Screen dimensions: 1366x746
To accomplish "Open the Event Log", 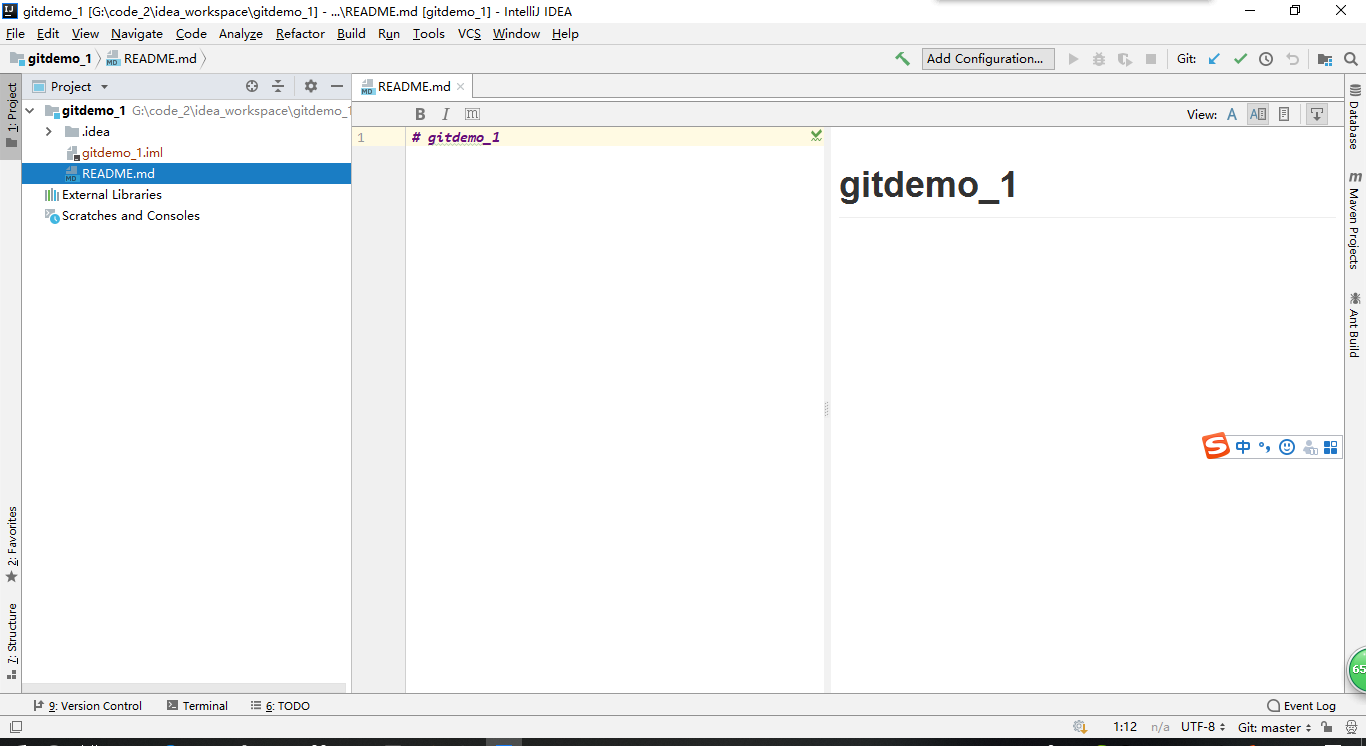I will point(1301,706).
